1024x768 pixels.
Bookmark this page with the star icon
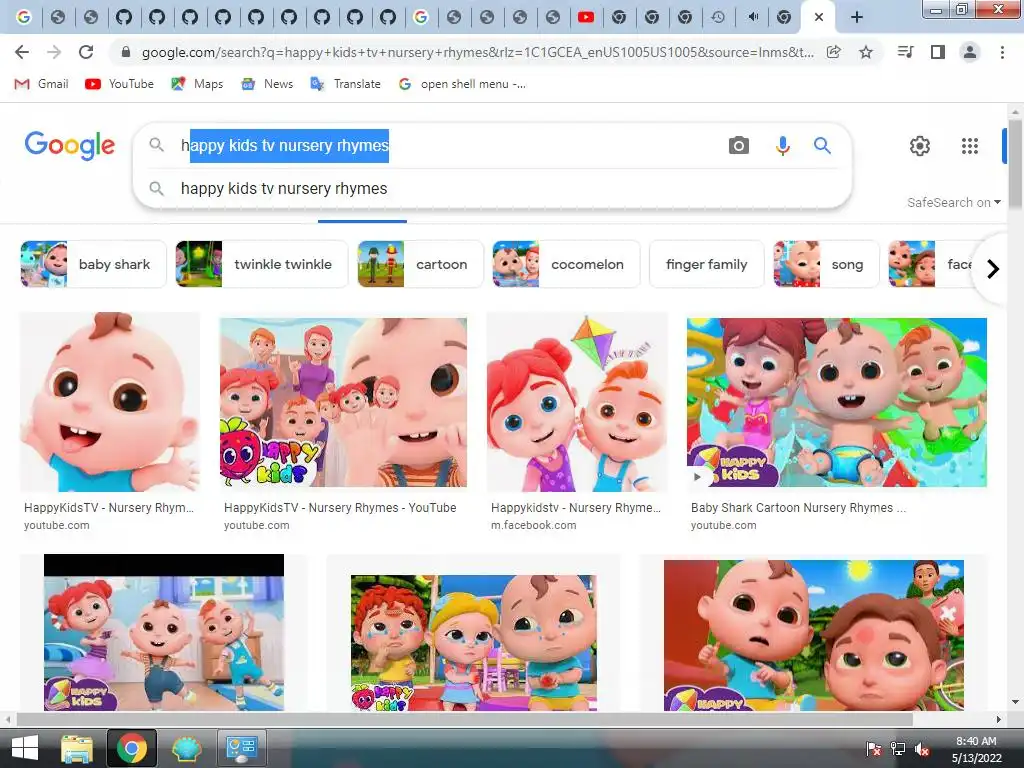[x=866, y=52]
